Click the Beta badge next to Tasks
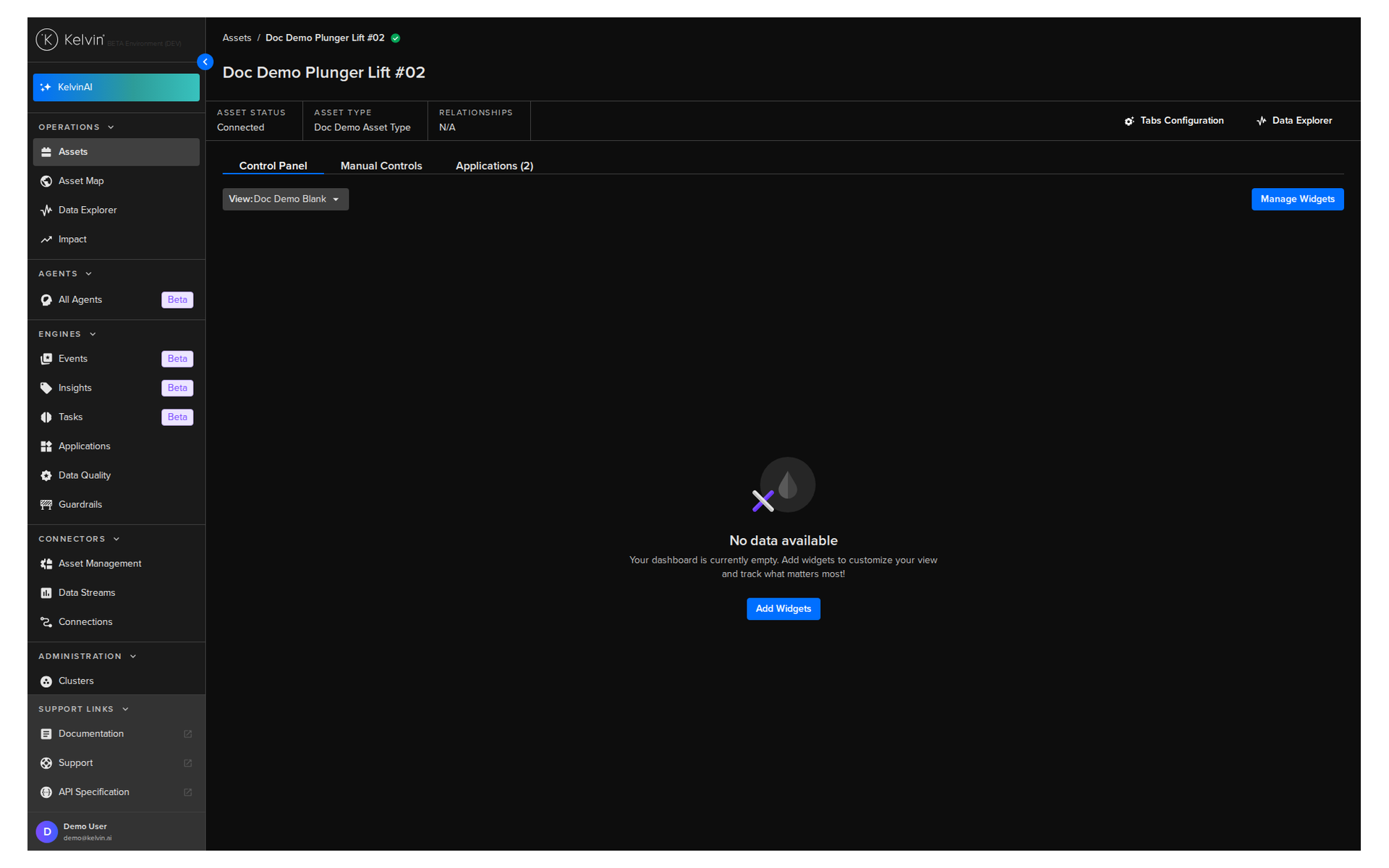 [x=177, y=417]
